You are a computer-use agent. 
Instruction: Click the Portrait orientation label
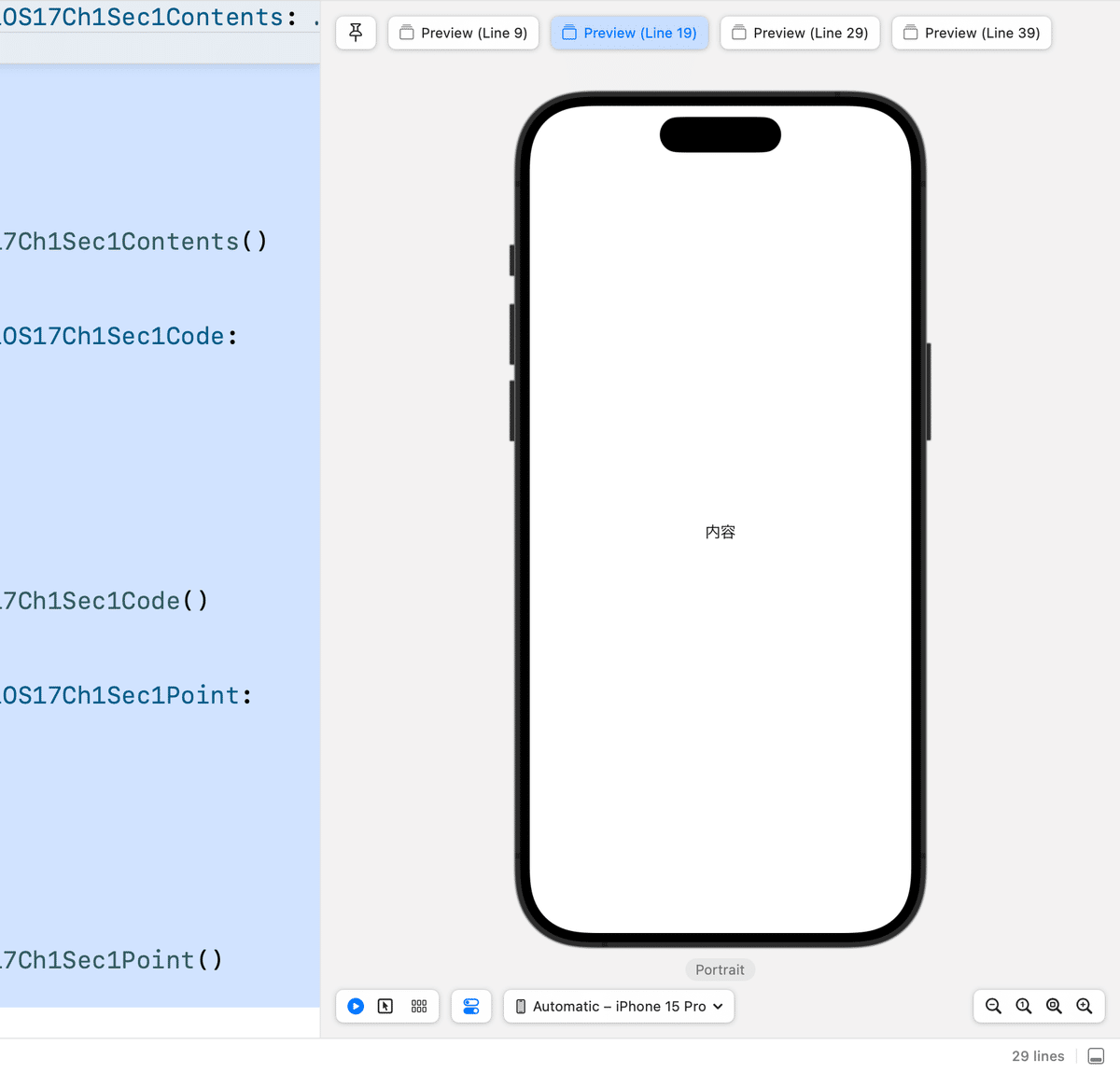tap(720, 969)
